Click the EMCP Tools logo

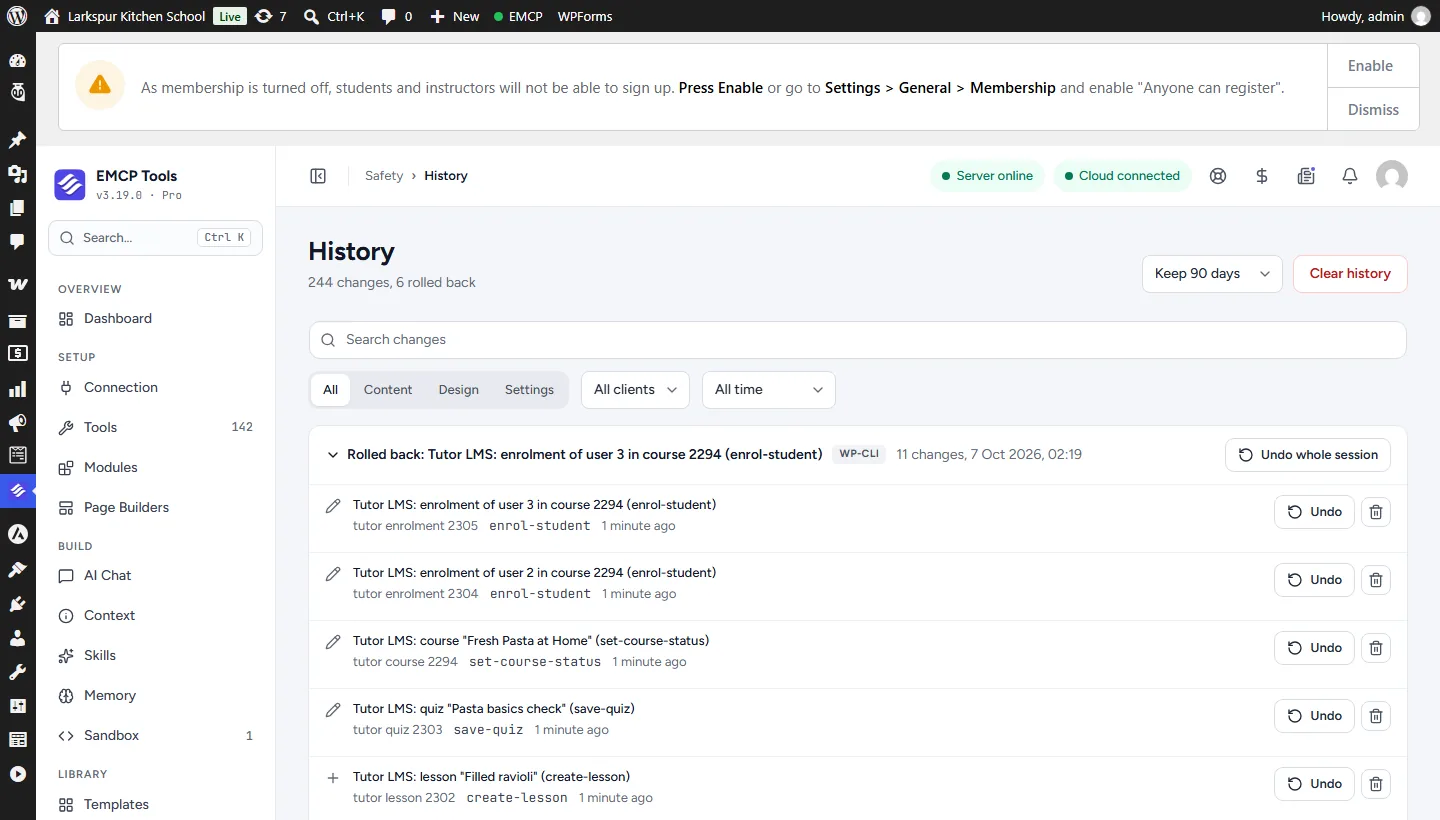pyautogui.click(x=70, y=184)
